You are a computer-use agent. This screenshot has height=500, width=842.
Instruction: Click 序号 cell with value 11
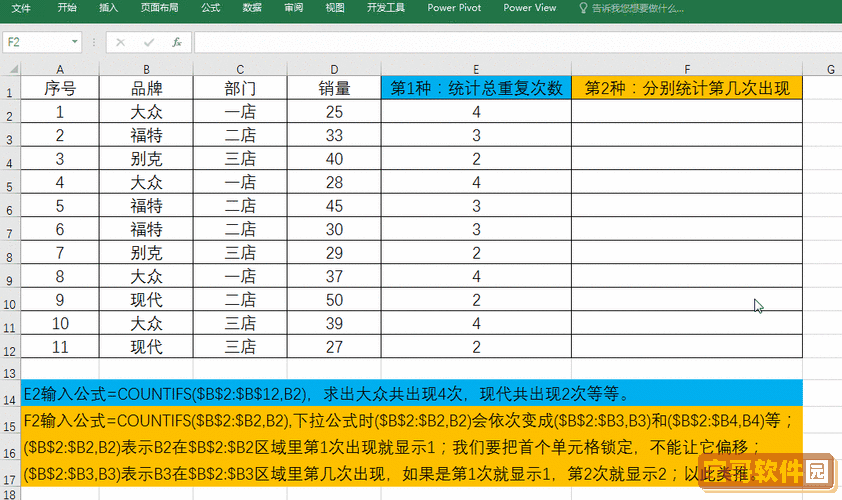coord(60,347)
